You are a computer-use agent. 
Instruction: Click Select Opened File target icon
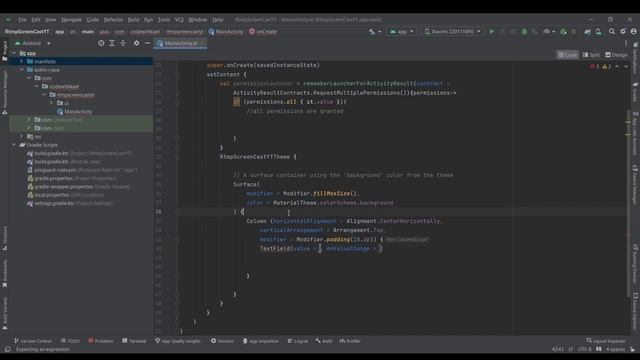[x=101, y=43]
